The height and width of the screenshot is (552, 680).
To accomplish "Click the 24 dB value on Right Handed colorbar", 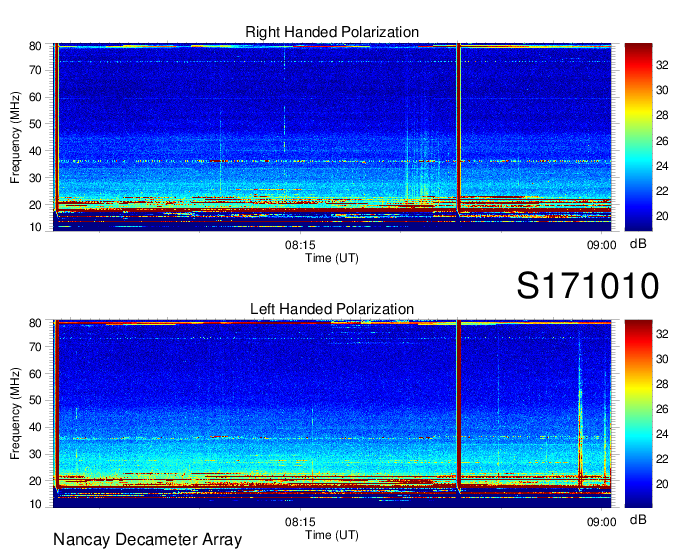I will [662, 166].
